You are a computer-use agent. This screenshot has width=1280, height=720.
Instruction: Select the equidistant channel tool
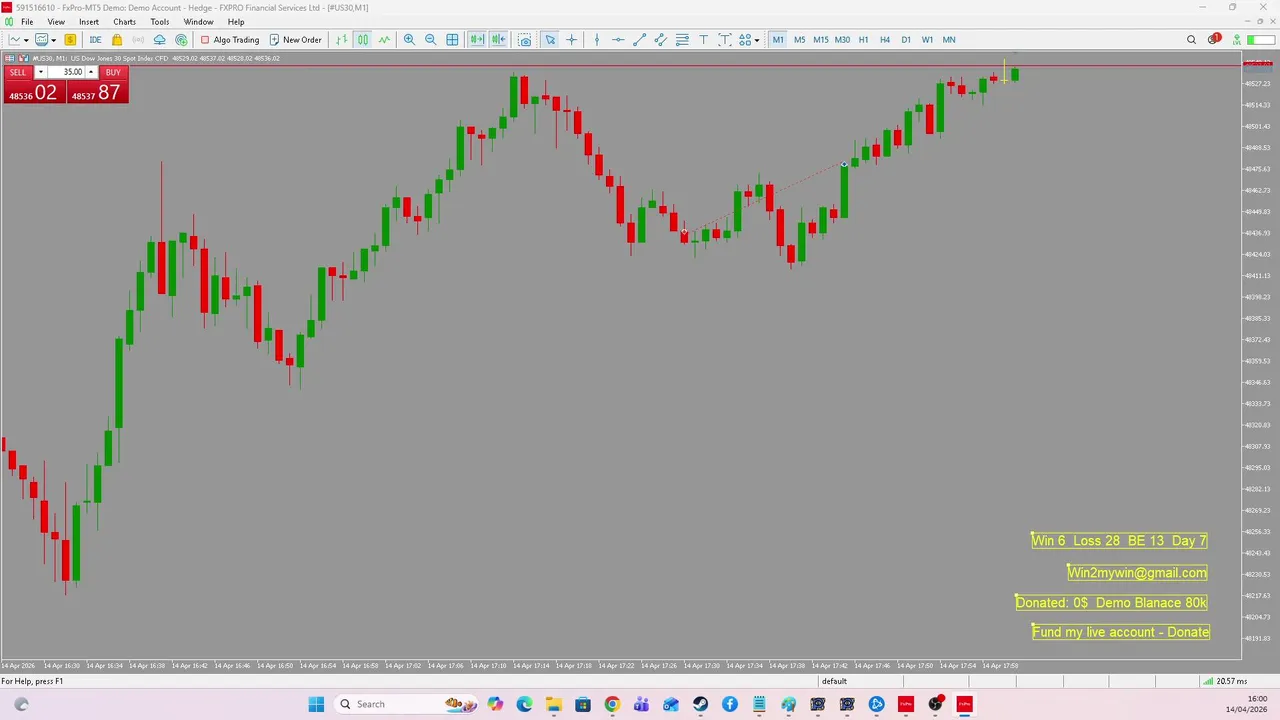pyautogui.click(x=660, y=40)
